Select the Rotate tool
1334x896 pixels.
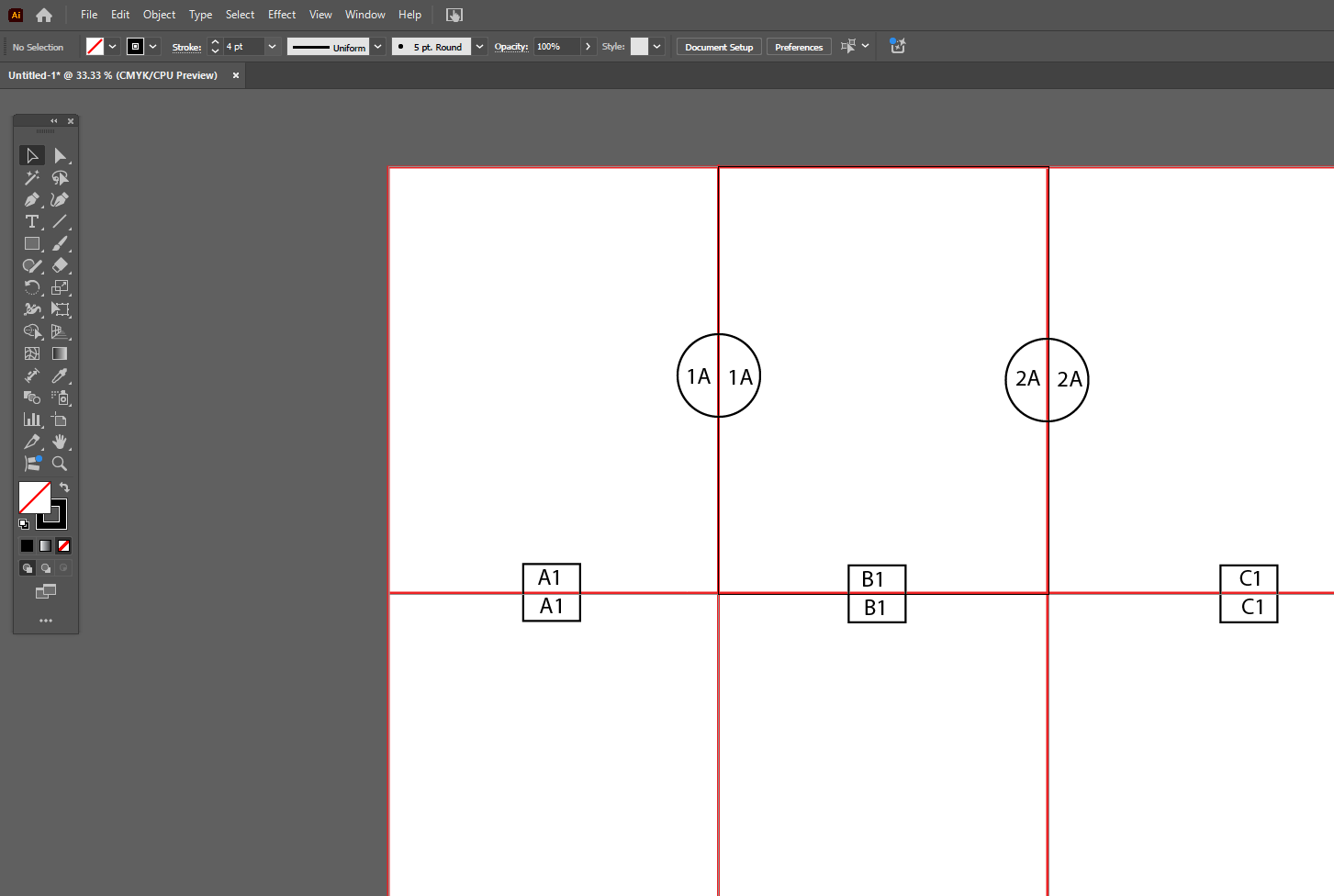[x=31, y=287]
